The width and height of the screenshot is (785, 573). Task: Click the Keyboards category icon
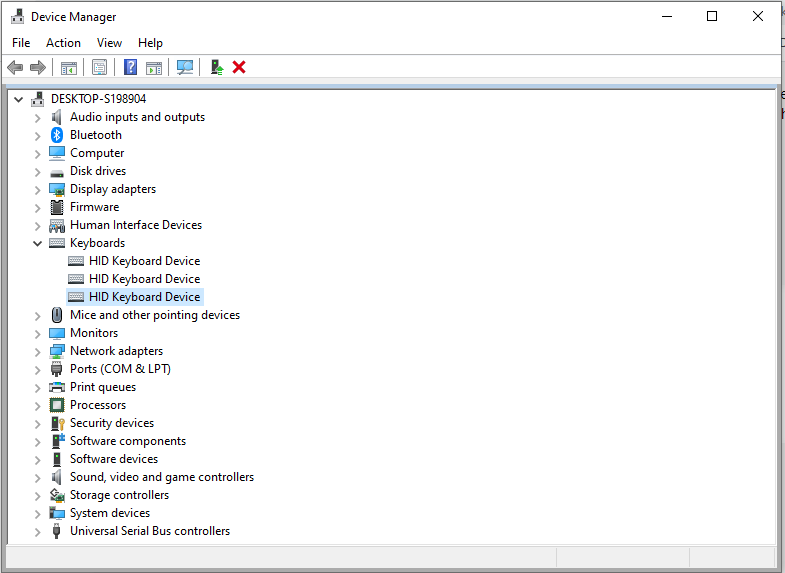(x=57, y=243)
